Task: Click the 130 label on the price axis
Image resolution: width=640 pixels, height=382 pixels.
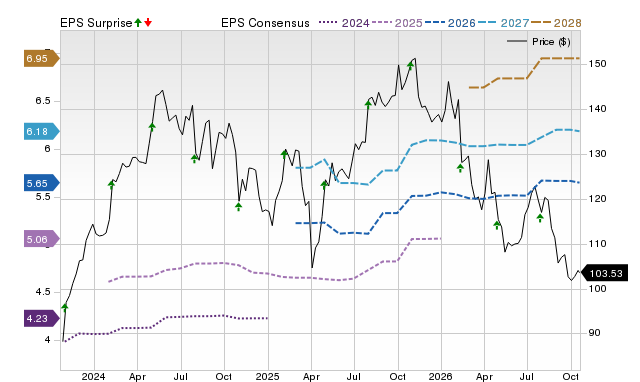Action: tap(597, 154)
